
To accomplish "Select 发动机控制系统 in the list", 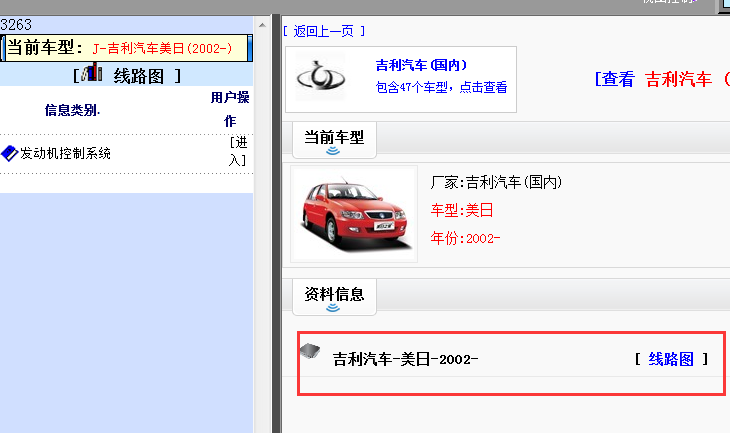I will pyautogui.click(x=65, y=153).
